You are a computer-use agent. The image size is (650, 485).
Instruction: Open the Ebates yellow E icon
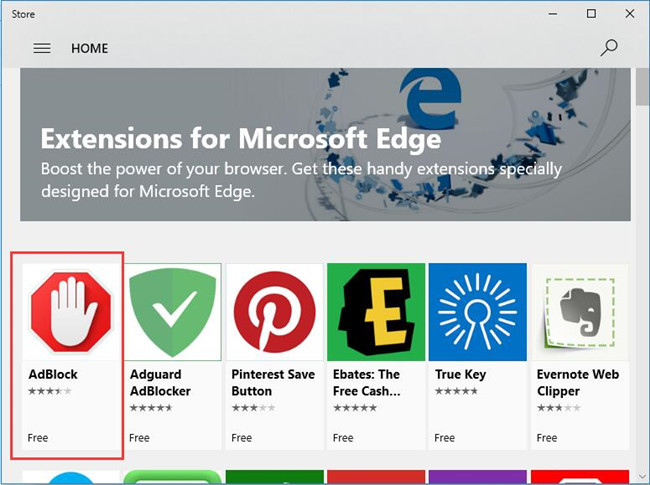pos(376,312)
